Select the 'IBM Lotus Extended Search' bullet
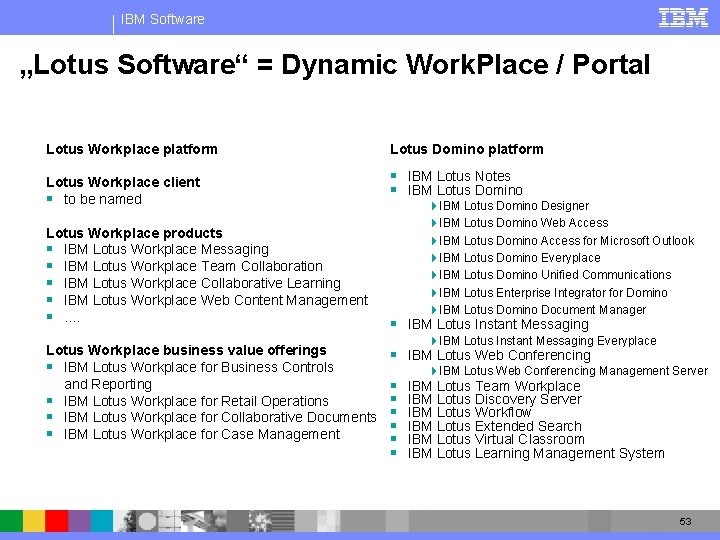 (x=495, y=426)
